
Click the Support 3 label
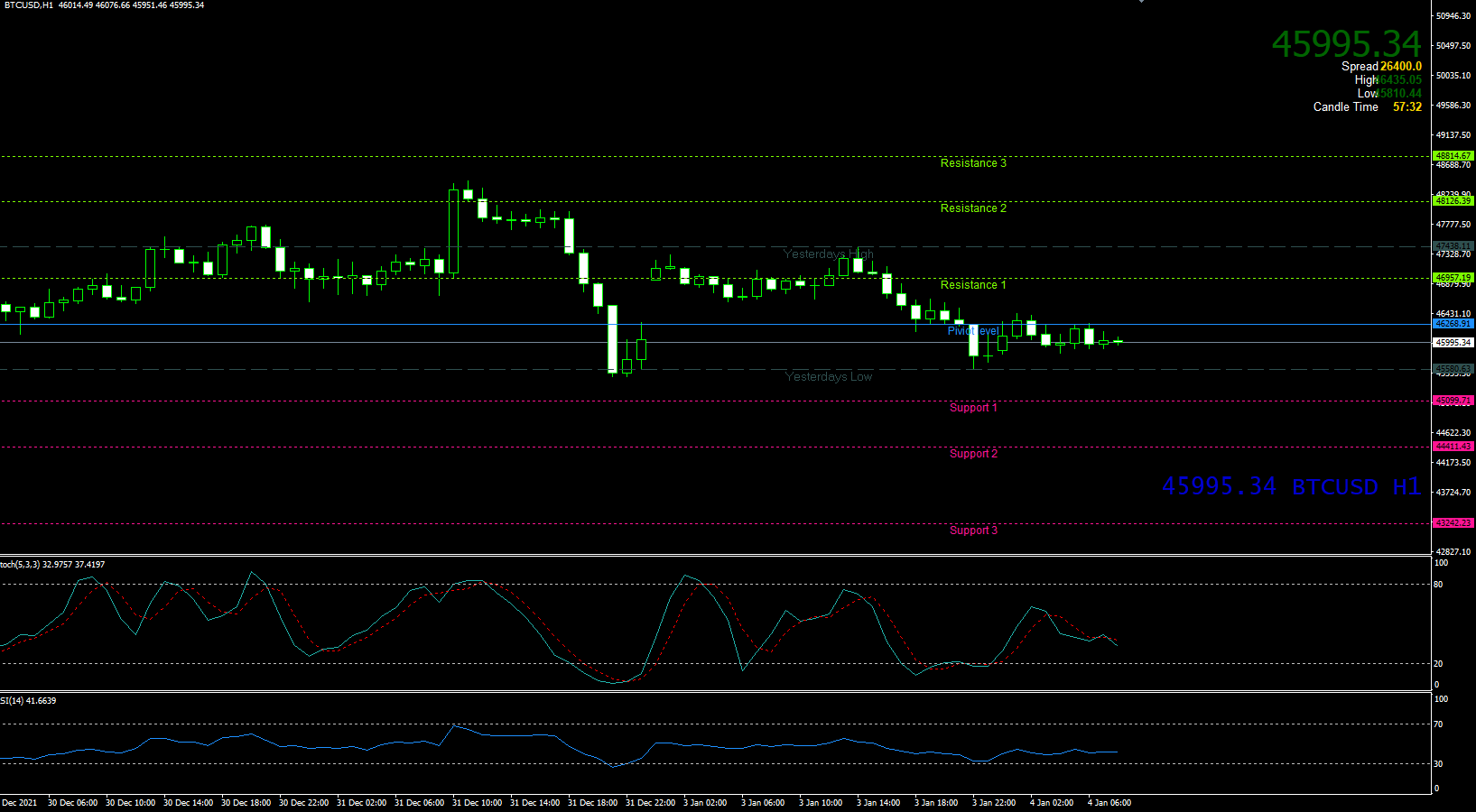972,531
